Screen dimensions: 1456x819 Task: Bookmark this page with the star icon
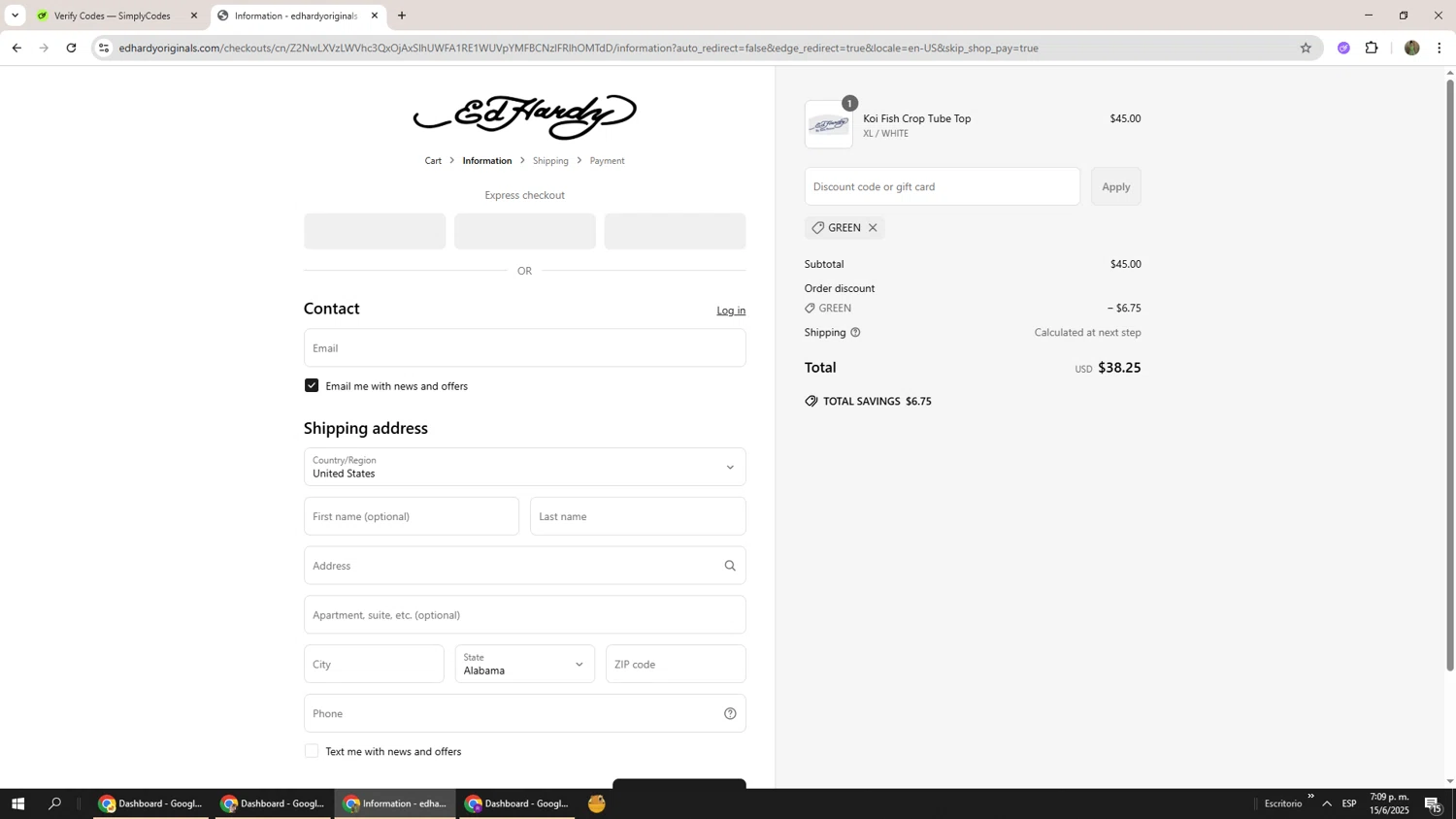(x=1306, y=48)
